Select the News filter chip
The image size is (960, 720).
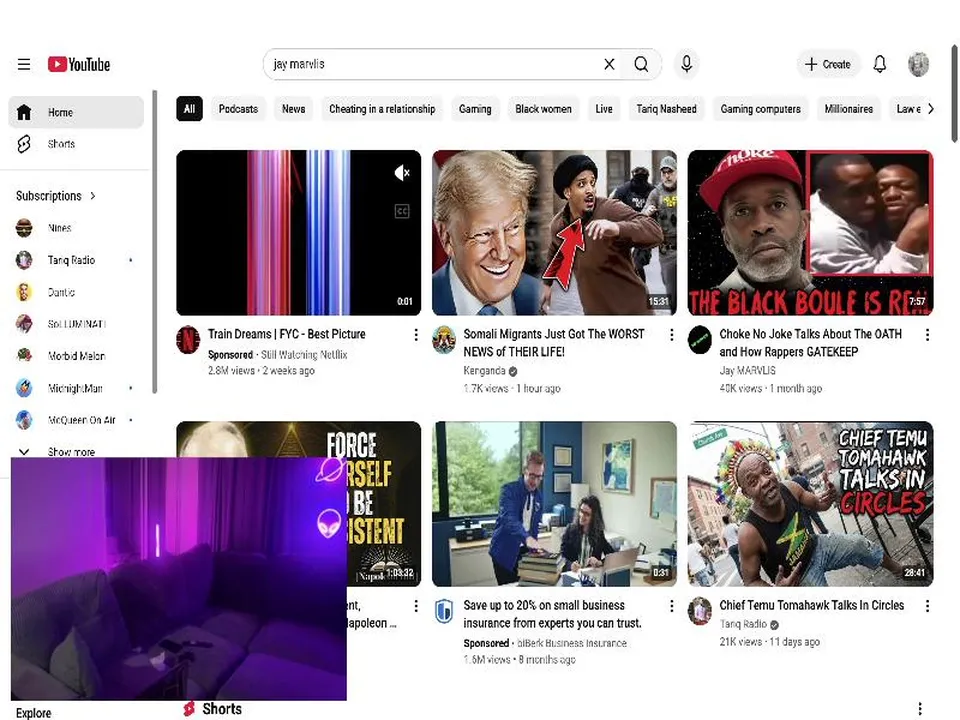pos(293,109)
